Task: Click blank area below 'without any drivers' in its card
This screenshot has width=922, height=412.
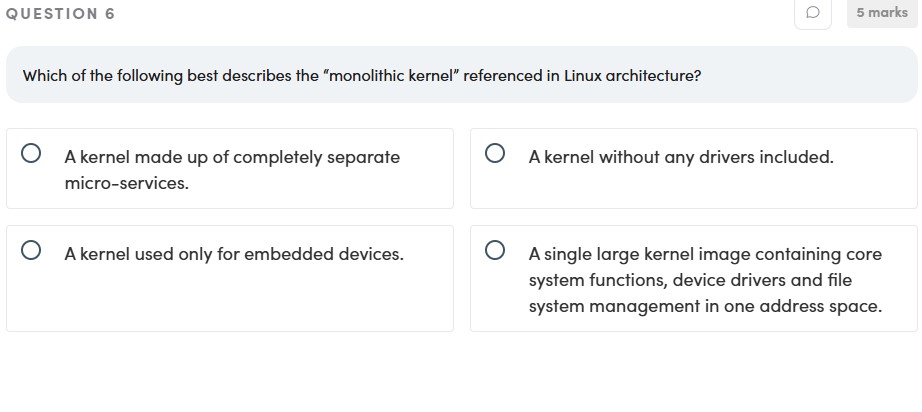Action: (680, 190)
